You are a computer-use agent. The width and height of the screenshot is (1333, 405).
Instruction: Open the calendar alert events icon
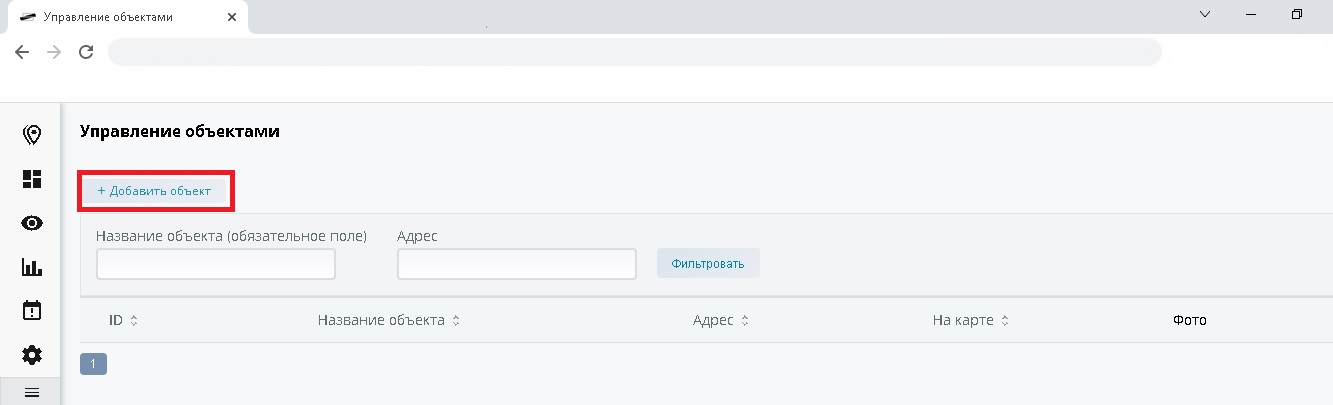[x=32, y=311]
